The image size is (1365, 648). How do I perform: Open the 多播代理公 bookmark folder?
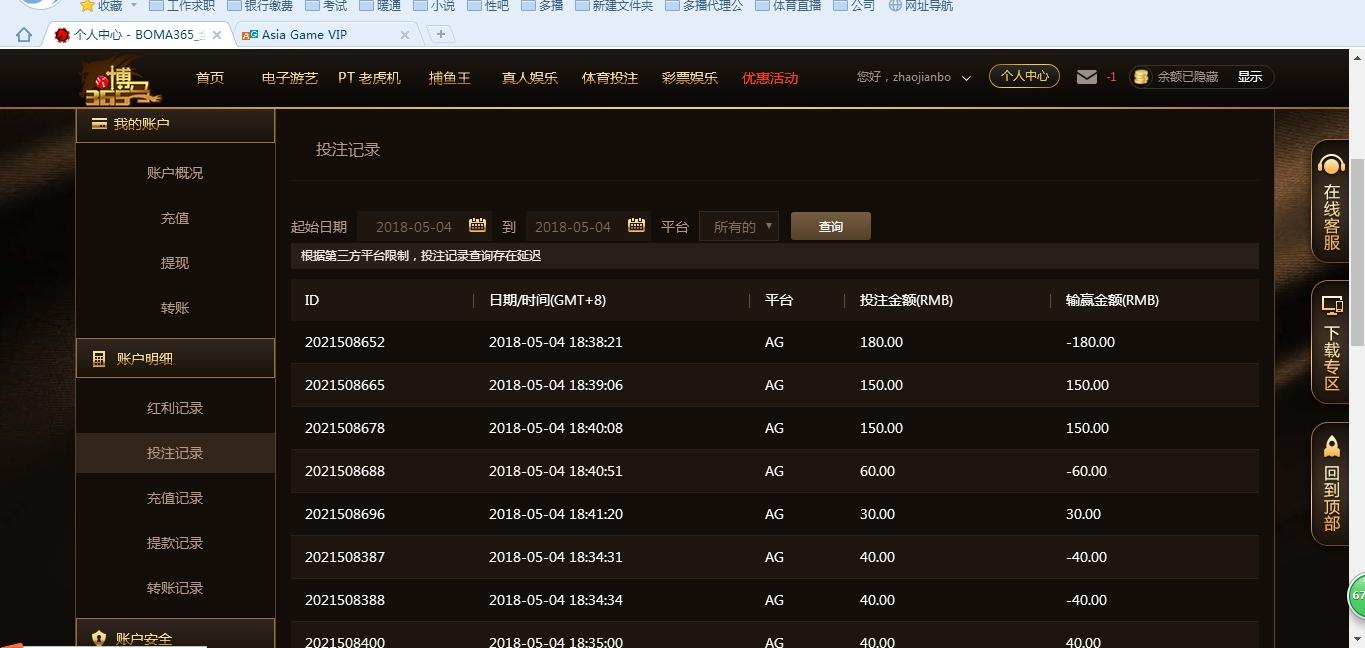click(x=704, y=6)
